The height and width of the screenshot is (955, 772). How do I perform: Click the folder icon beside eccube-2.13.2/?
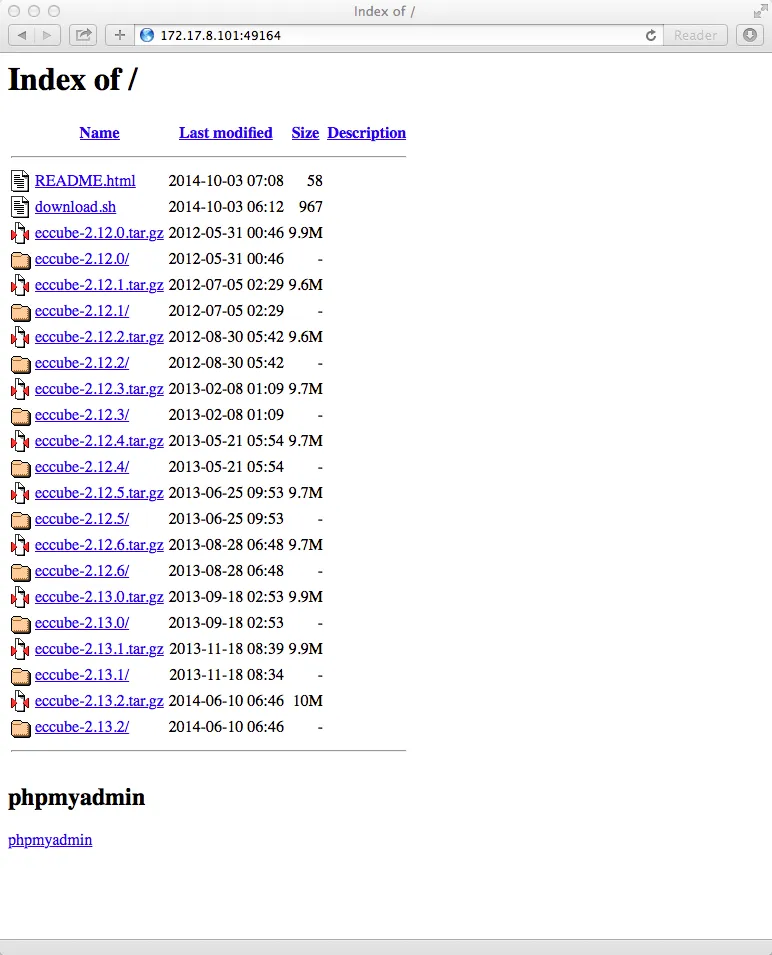20,727
